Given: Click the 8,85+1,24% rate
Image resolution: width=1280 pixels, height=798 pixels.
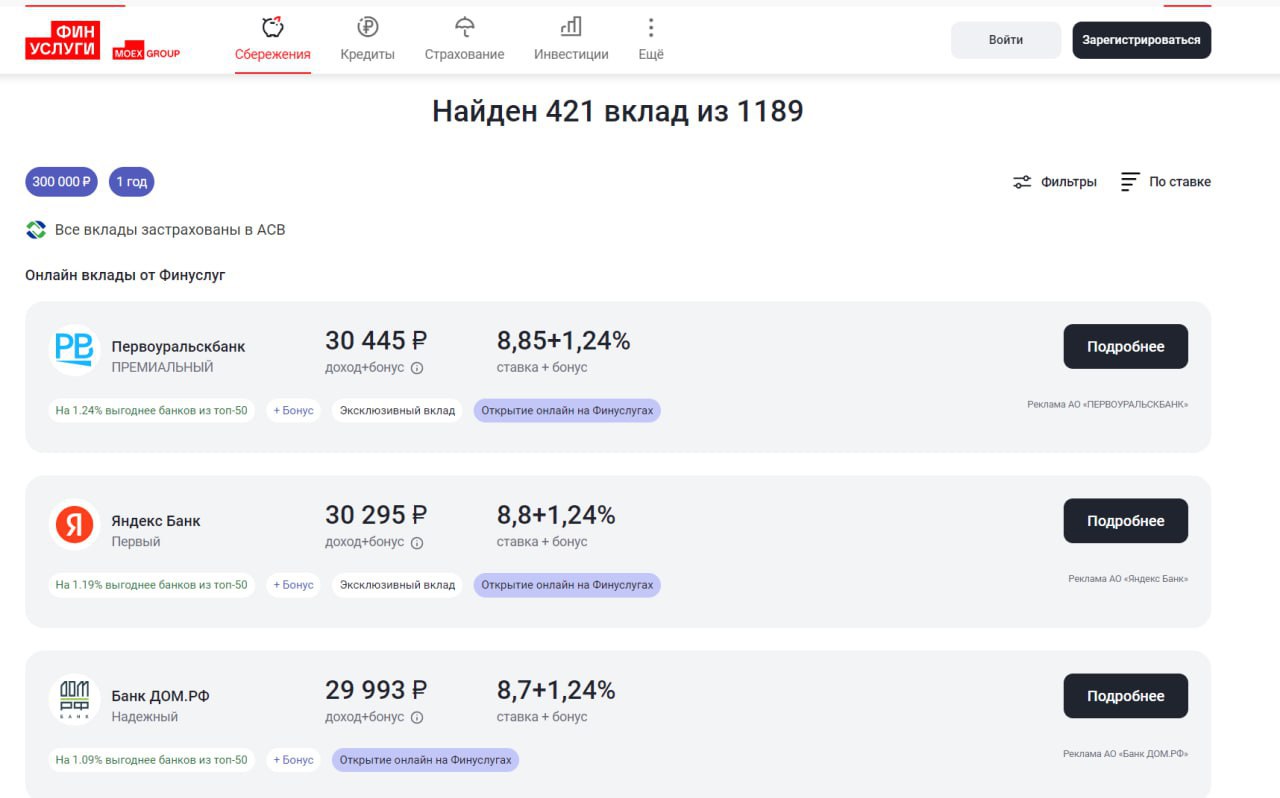Looking at the screenshot, I should 563,341.
